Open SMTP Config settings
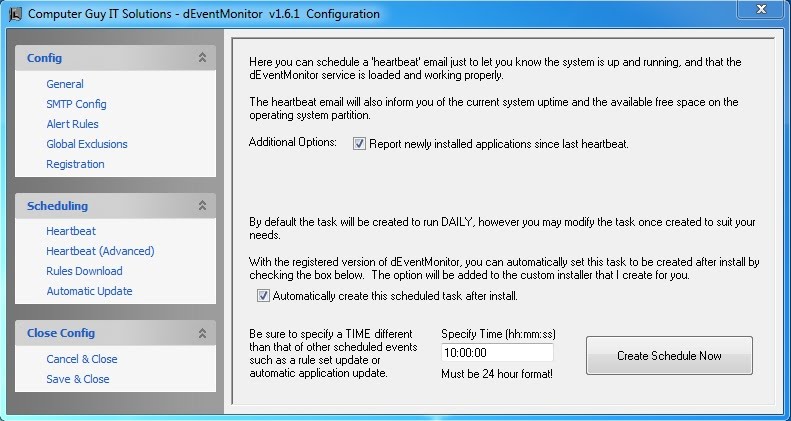Screen dimensions: 791x421 (x=76, y=104)
